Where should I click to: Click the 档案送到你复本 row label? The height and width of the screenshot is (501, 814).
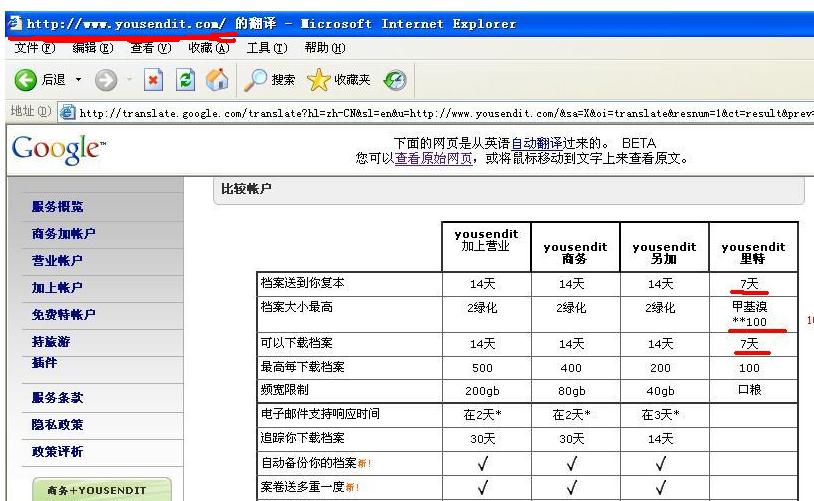click(x=302, y=283)
